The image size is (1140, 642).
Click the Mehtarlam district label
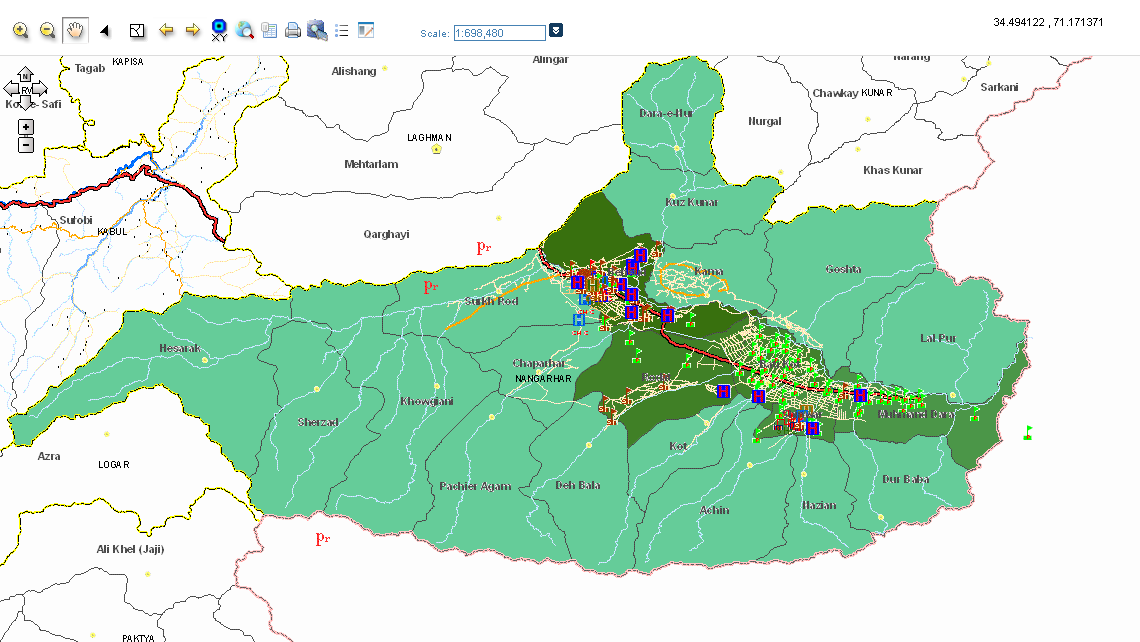pos(371,164)
